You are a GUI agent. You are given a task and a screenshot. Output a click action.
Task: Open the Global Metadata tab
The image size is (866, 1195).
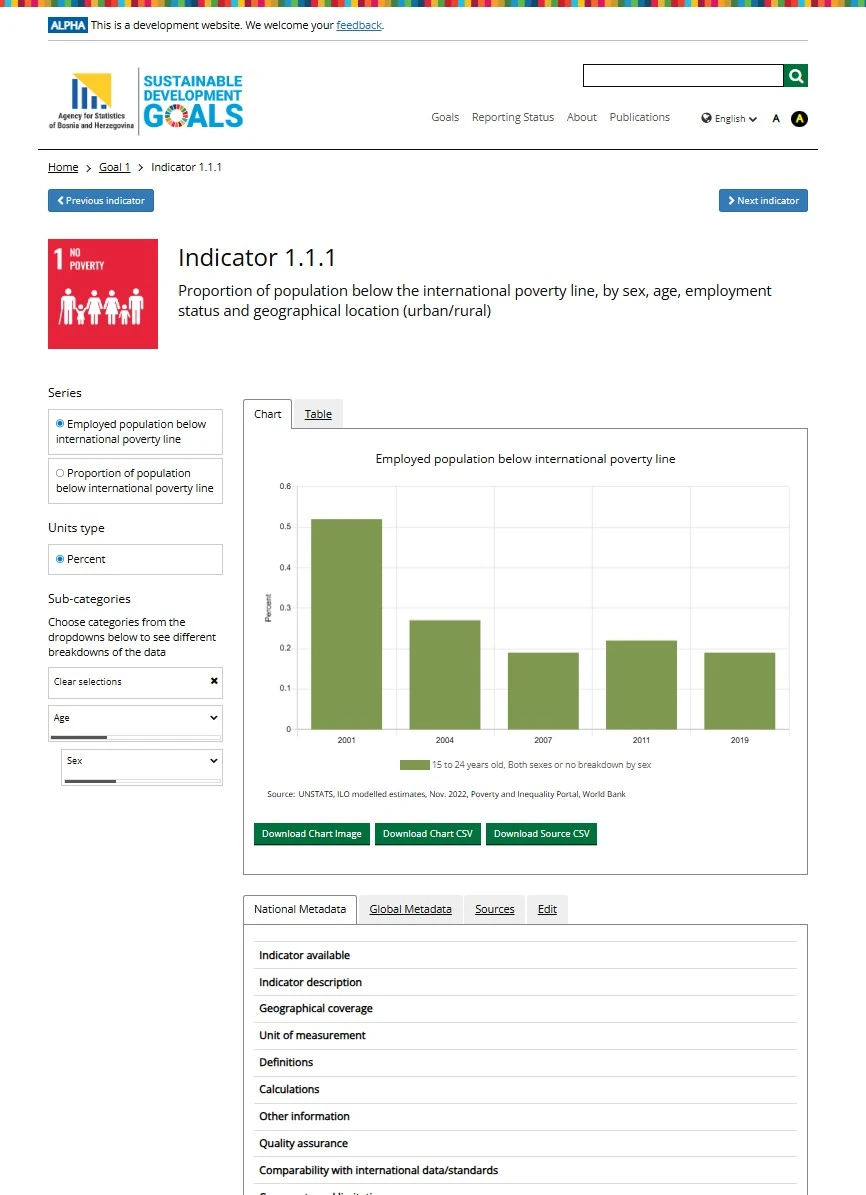tap(410, 909)
